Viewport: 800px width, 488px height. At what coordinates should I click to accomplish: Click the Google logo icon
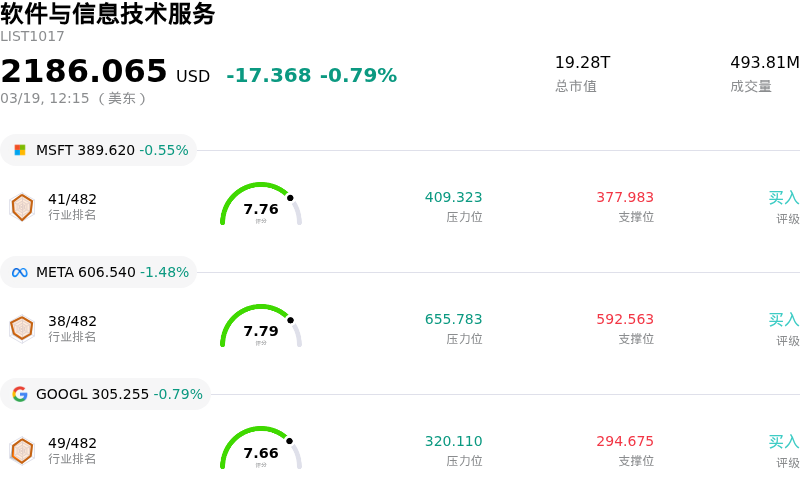pos(20,394)
